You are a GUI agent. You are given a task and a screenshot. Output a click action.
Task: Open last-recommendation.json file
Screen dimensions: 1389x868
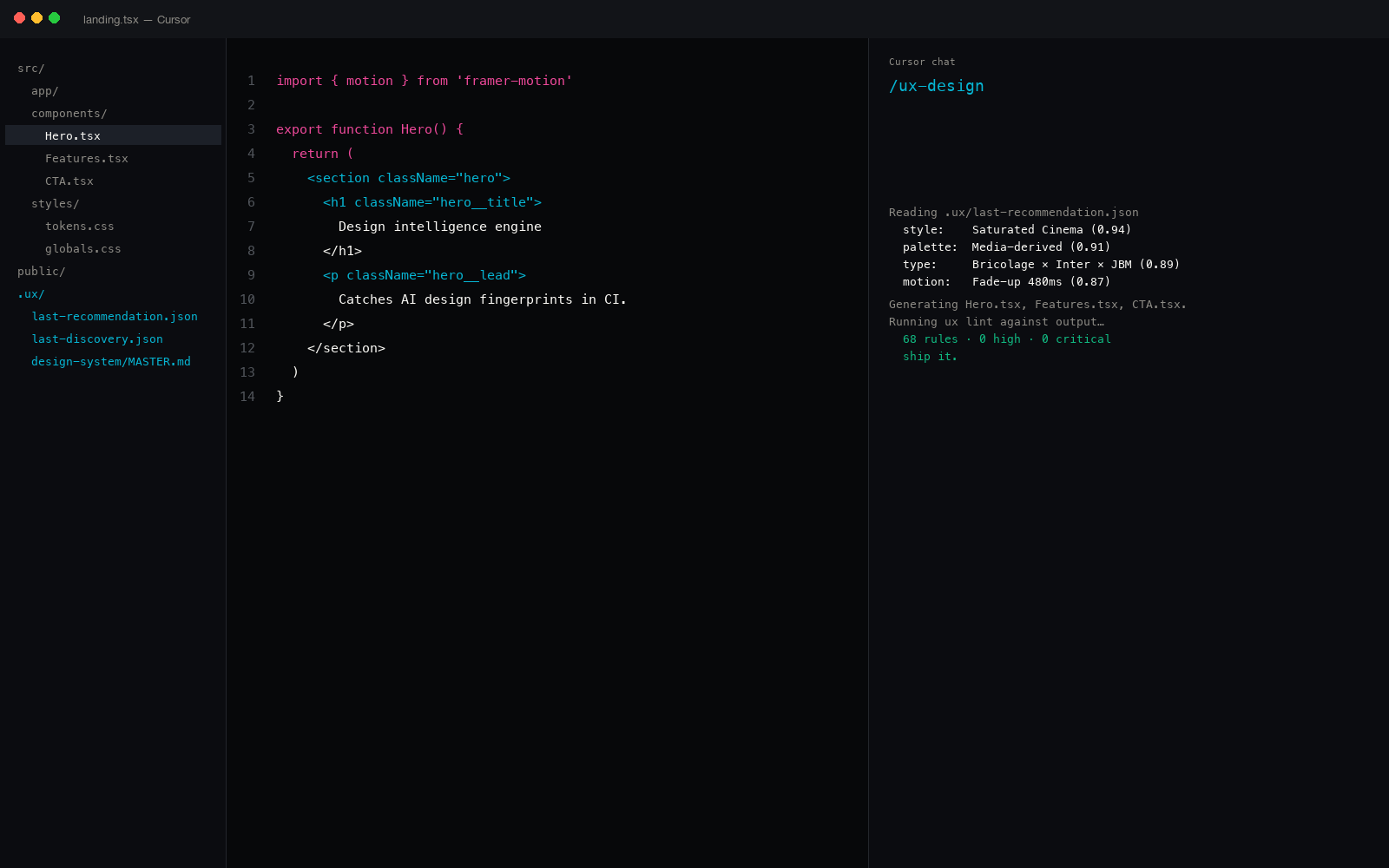[113, 317]
